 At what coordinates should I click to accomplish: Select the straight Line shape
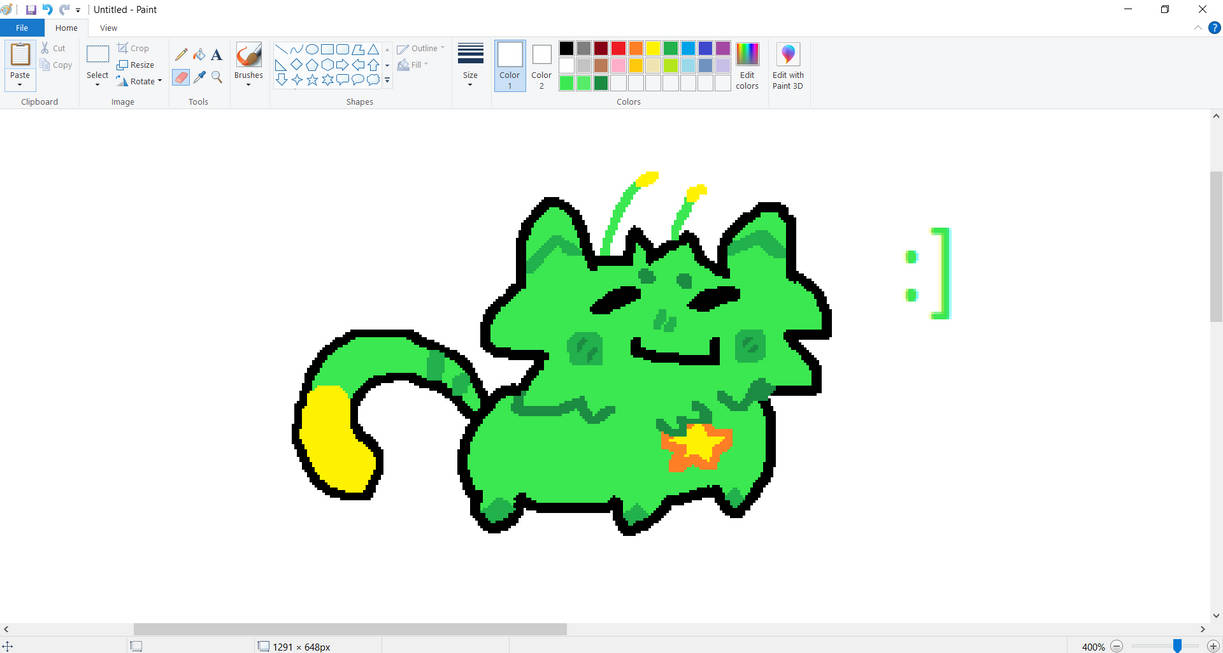pos(281,49)
